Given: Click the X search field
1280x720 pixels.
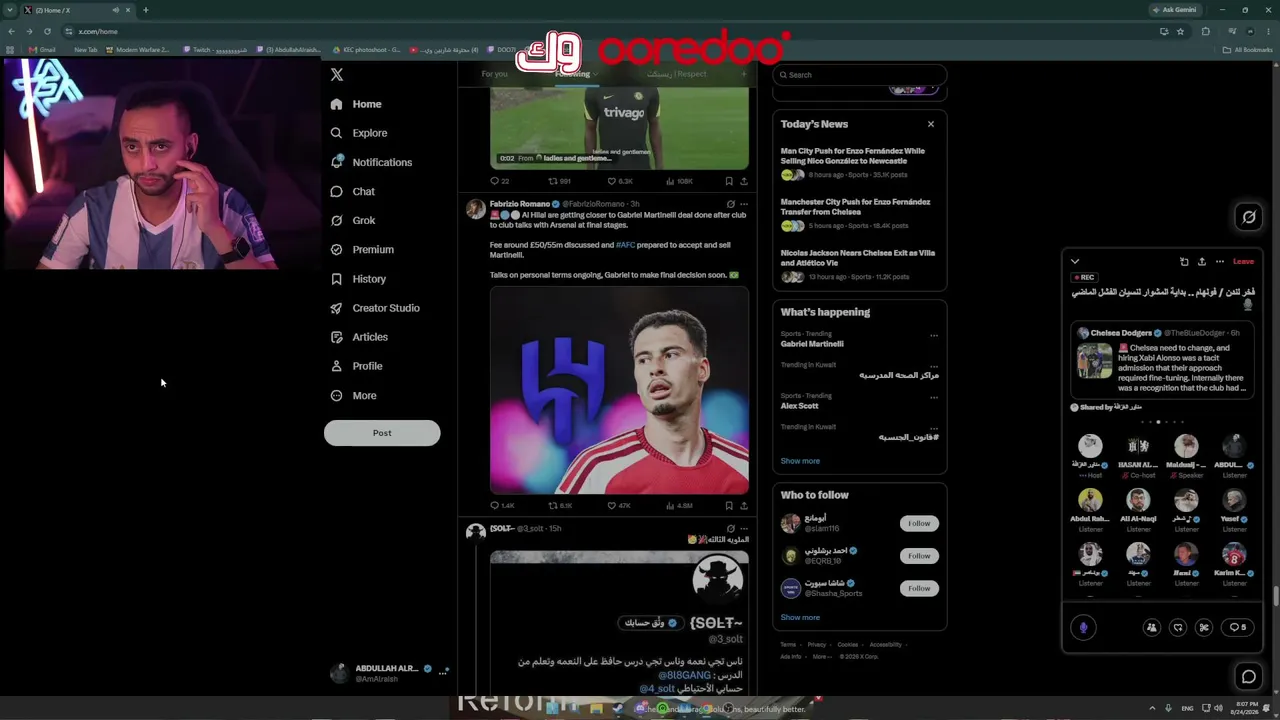Looking at the screenshot, I should [860, 75].
